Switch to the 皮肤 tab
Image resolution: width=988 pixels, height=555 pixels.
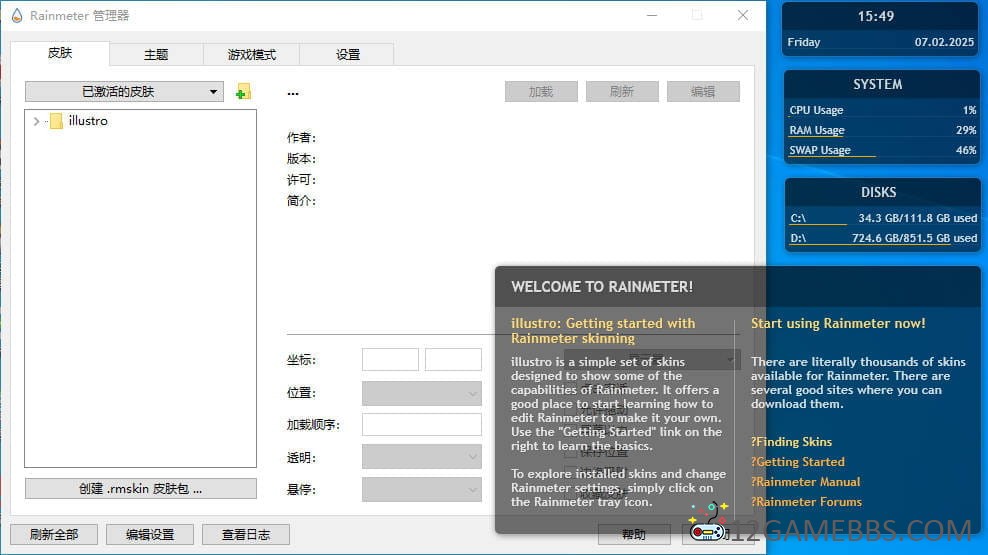click(60, 53)
